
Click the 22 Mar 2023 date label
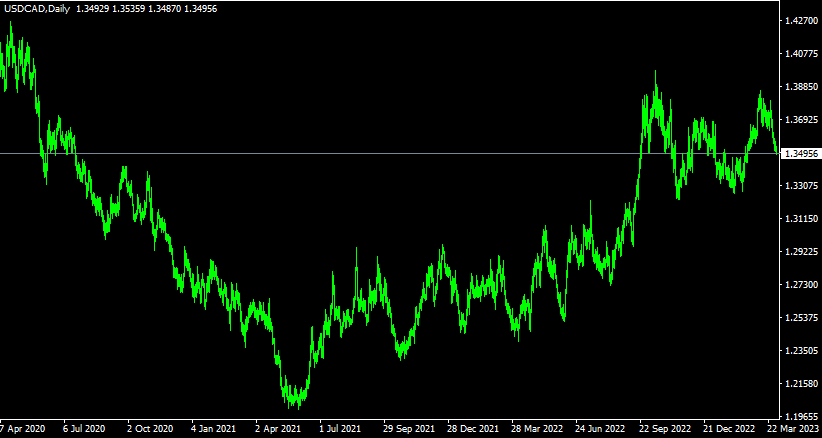coord(795,429)
